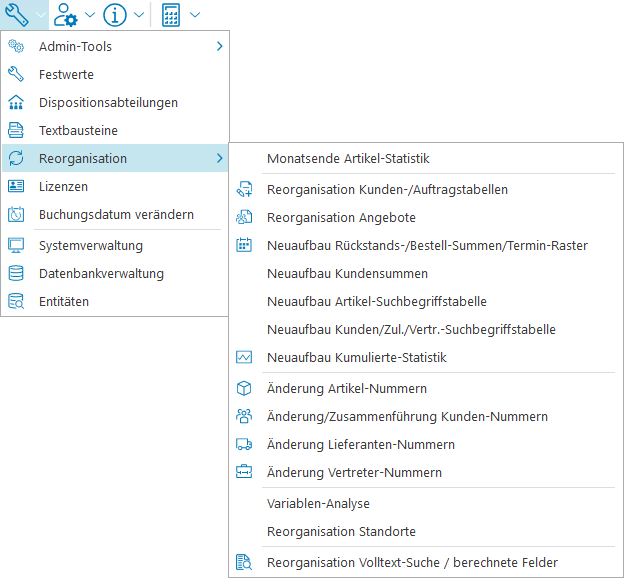This screenshot has width=624, height=578.
Task: Click the calculator icon in toolbar
Action: (170, 14)
